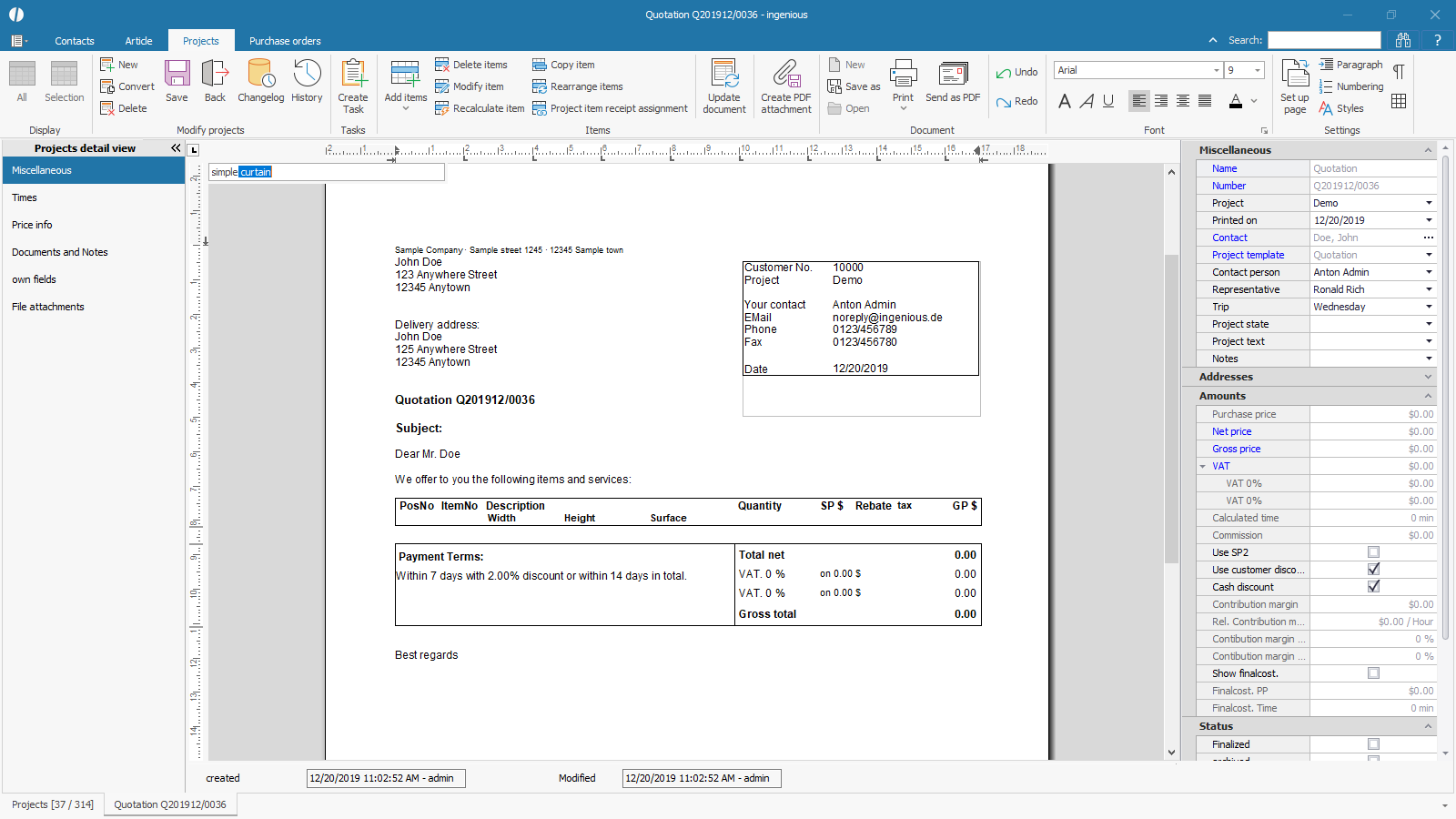Open the Representative dropdown
Screen dimensions: 1456x819
1429,289
